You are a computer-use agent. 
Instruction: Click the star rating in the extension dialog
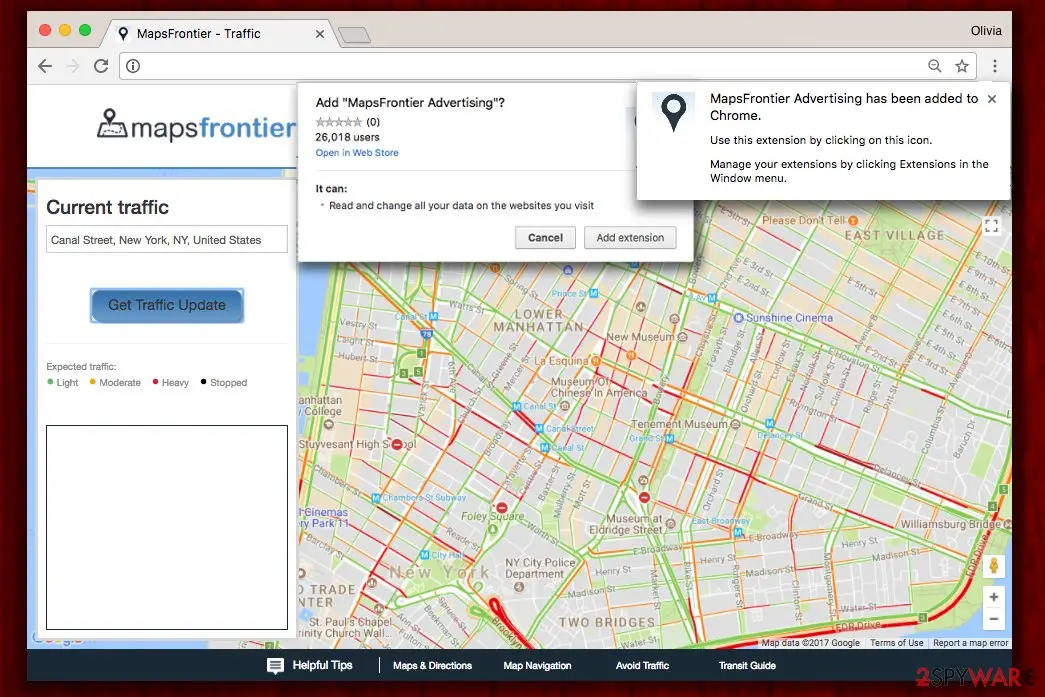tap(339, 122)
